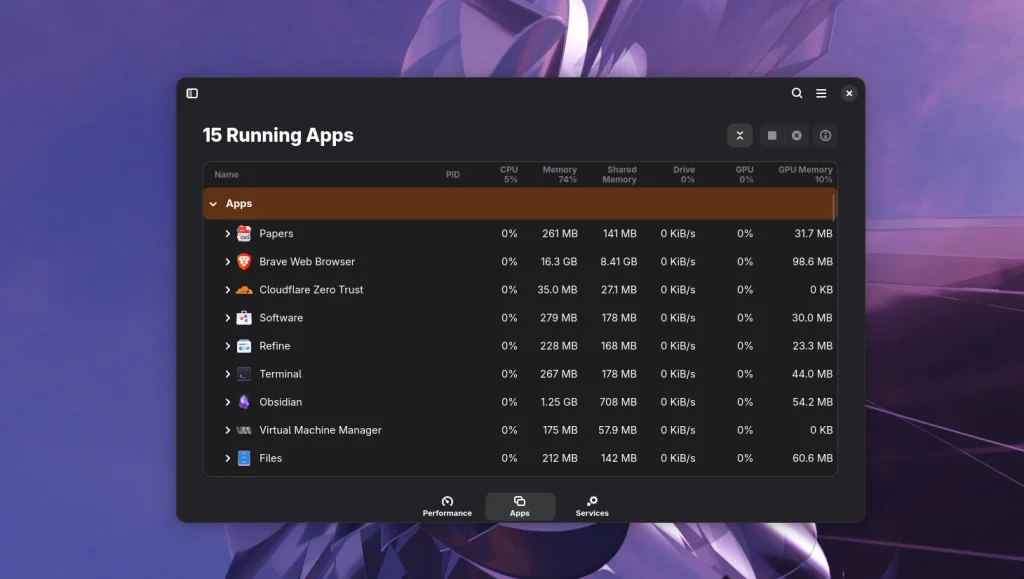This screenshot has width=1024, height=579.
Task: Expand the Virtual Machine Manager row
Action: pos(228,430)
